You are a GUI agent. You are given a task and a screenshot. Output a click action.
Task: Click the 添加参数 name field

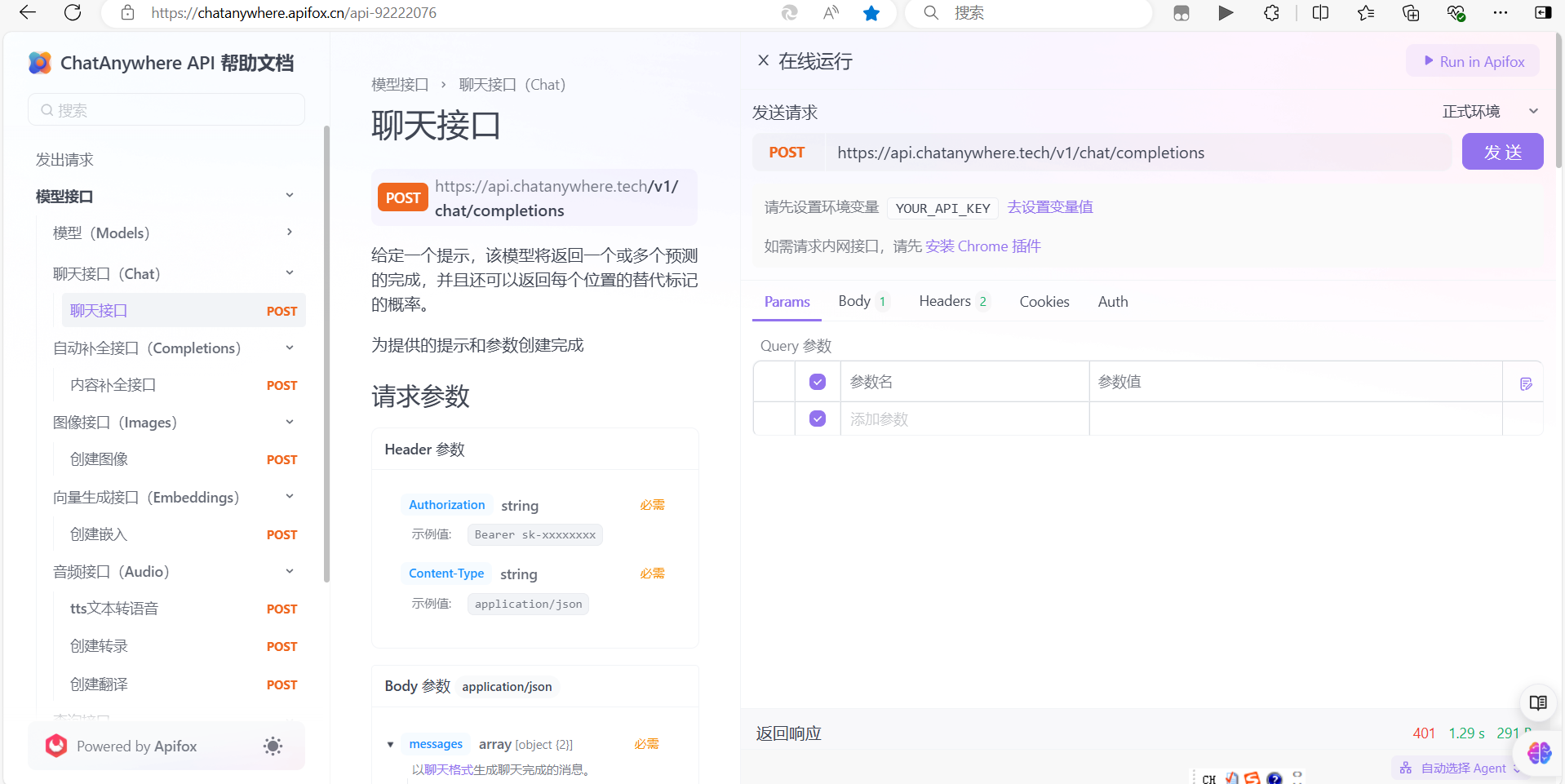[x=964, y=419]
